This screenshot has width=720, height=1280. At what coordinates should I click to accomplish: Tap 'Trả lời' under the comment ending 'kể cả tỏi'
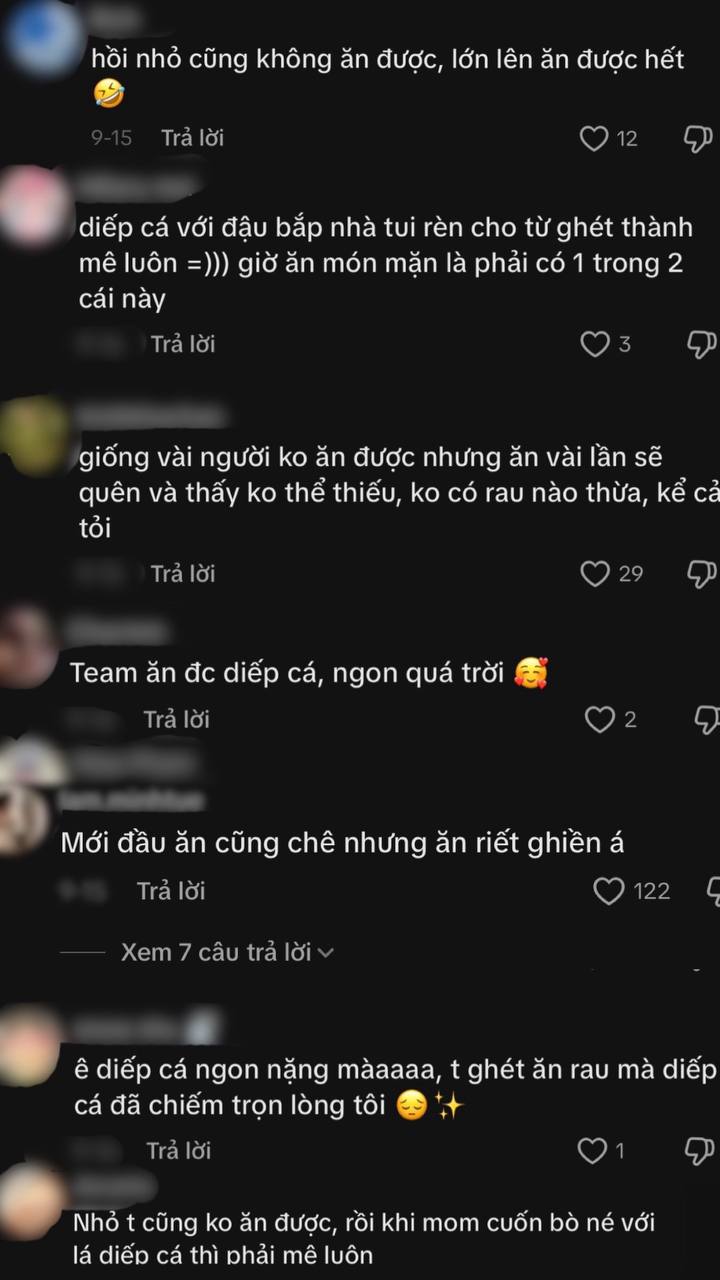click(x=183, y=574)
